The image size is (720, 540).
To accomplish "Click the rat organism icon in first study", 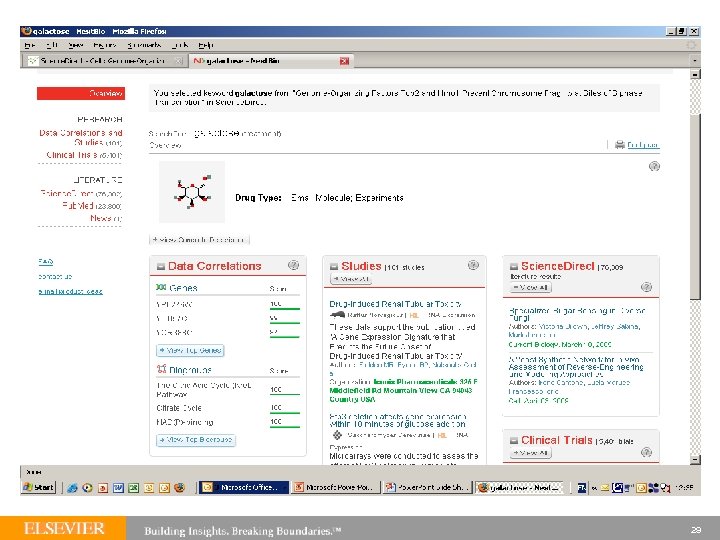I will click(x=338, y=315).
